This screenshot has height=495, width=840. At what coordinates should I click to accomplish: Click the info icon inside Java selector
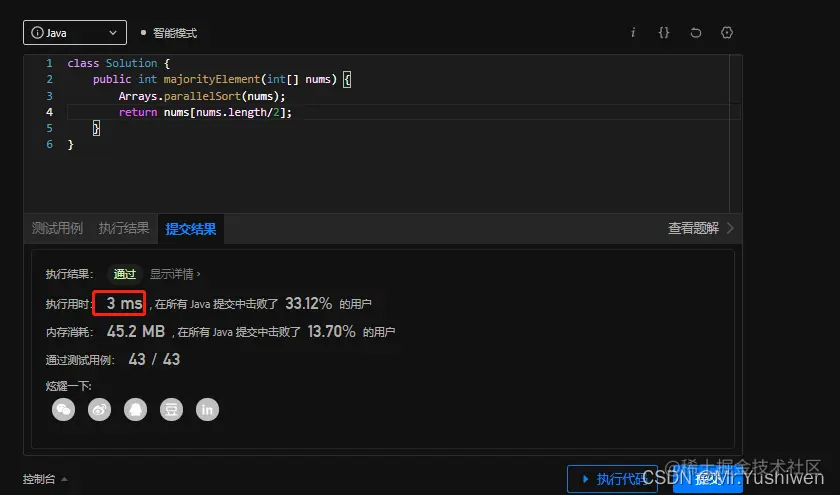(37, 33)
